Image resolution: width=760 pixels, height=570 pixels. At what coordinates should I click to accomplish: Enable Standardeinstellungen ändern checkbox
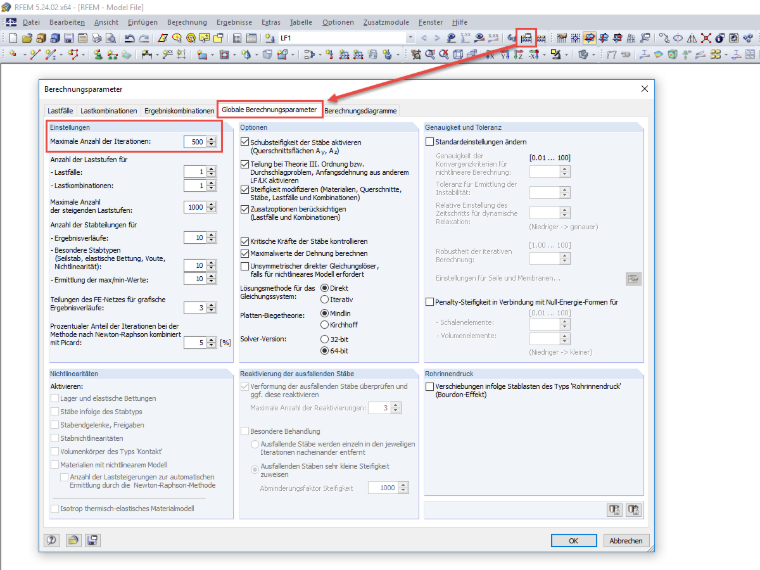429,142
